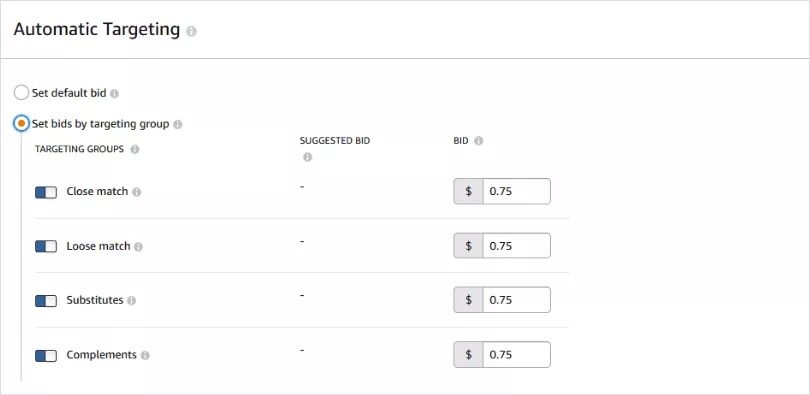Show info for the Targeting Groups column header
Screen dimensions: 810x395
tap(135, 149)
